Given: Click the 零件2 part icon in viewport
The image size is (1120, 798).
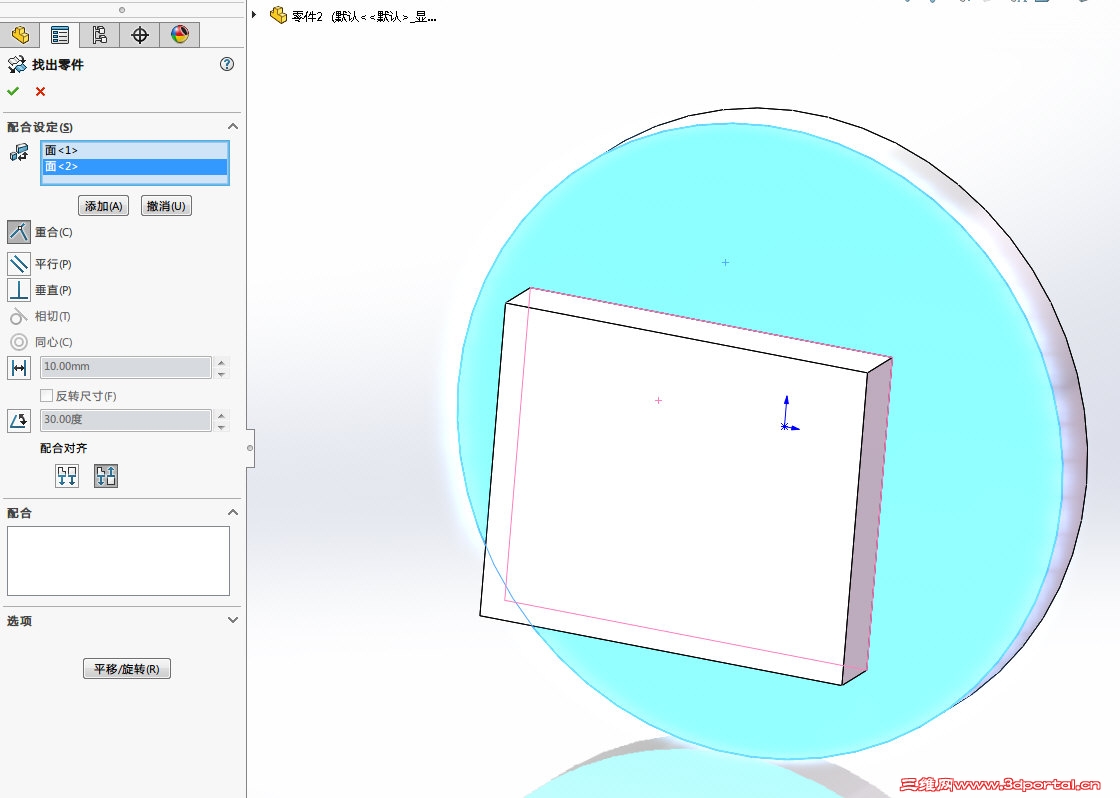Looking at the screenshot, I should pos(278,15).
